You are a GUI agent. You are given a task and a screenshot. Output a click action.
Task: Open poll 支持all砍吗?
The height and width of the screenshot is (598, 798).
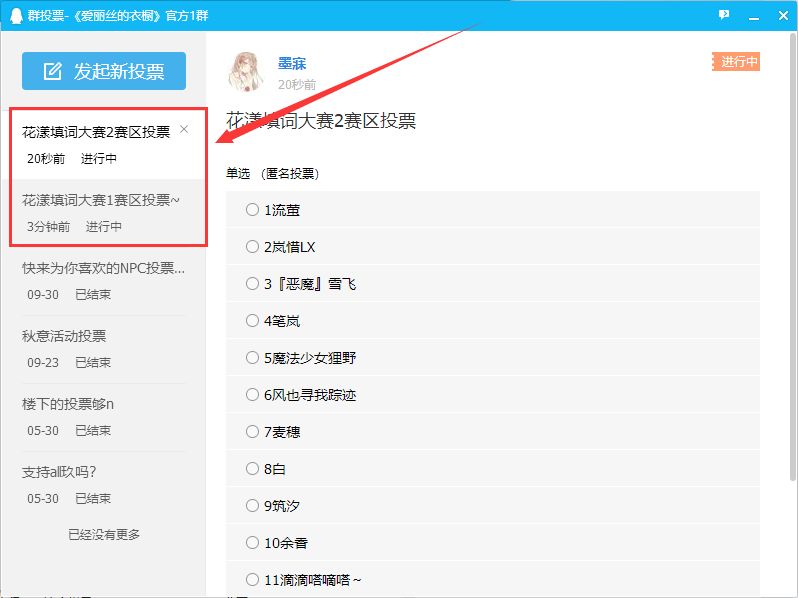click(103, 485)
